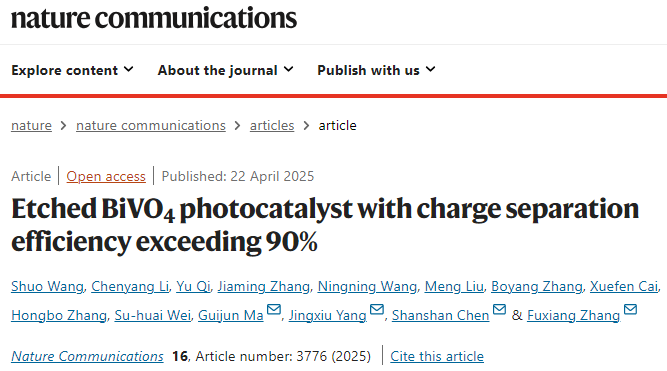Open nature communications breadcrumb link

(x=151, y=126)
